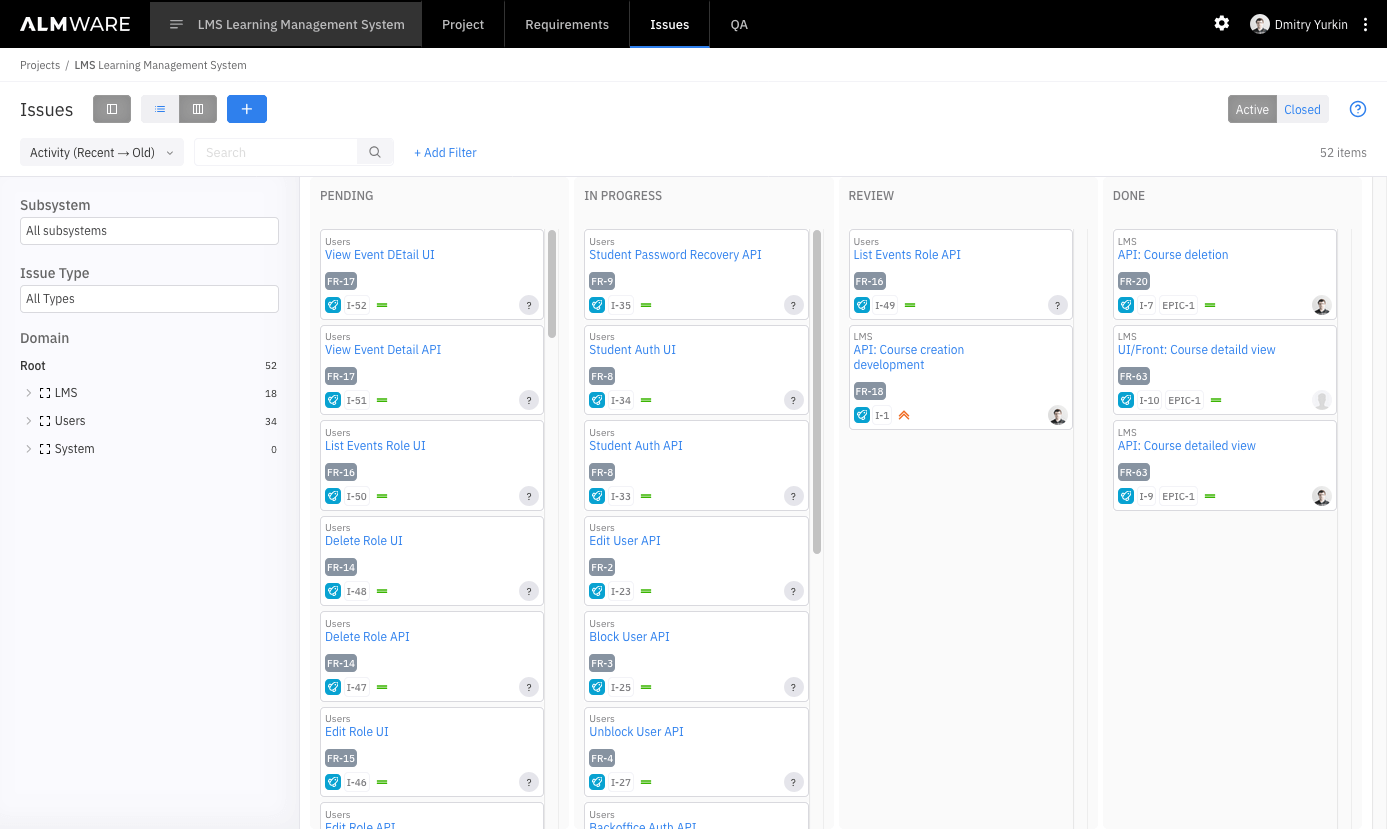
Task: Open the API: Course deletion issue
Action: [1173, 255]
